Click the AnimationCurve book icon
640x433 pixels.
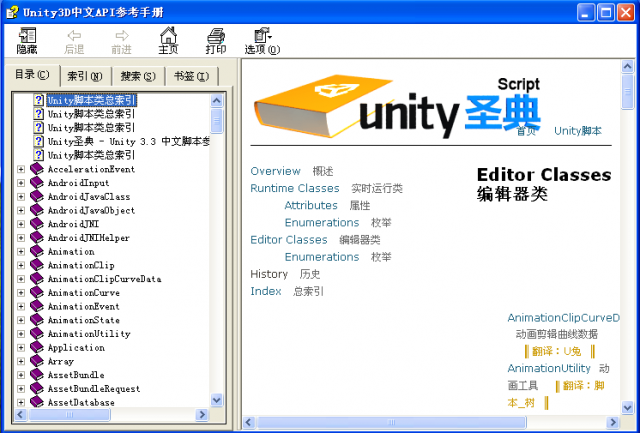[x=37, y=293]
